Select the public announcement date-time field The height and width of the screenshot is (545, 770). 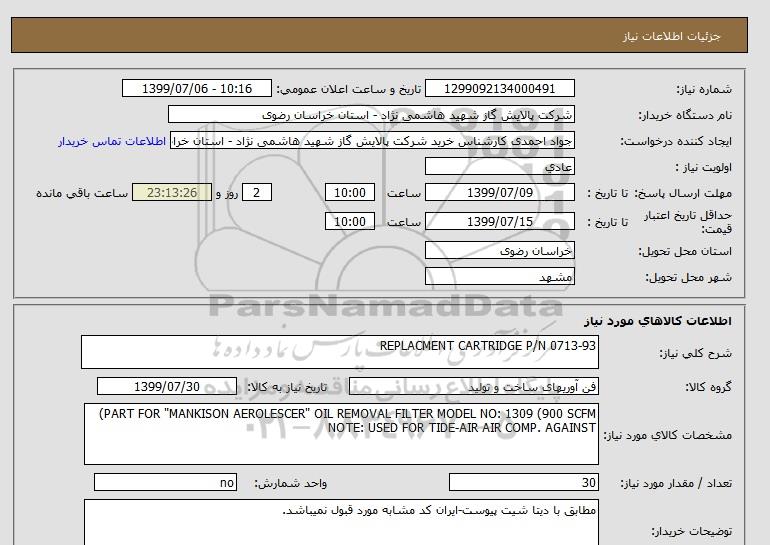(x=196, y=89)
